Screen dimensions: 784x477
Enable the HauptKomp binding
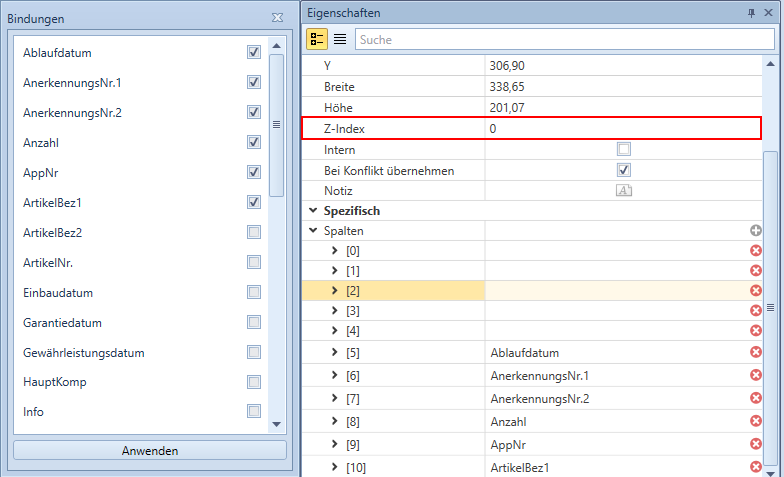coord(254,382)
